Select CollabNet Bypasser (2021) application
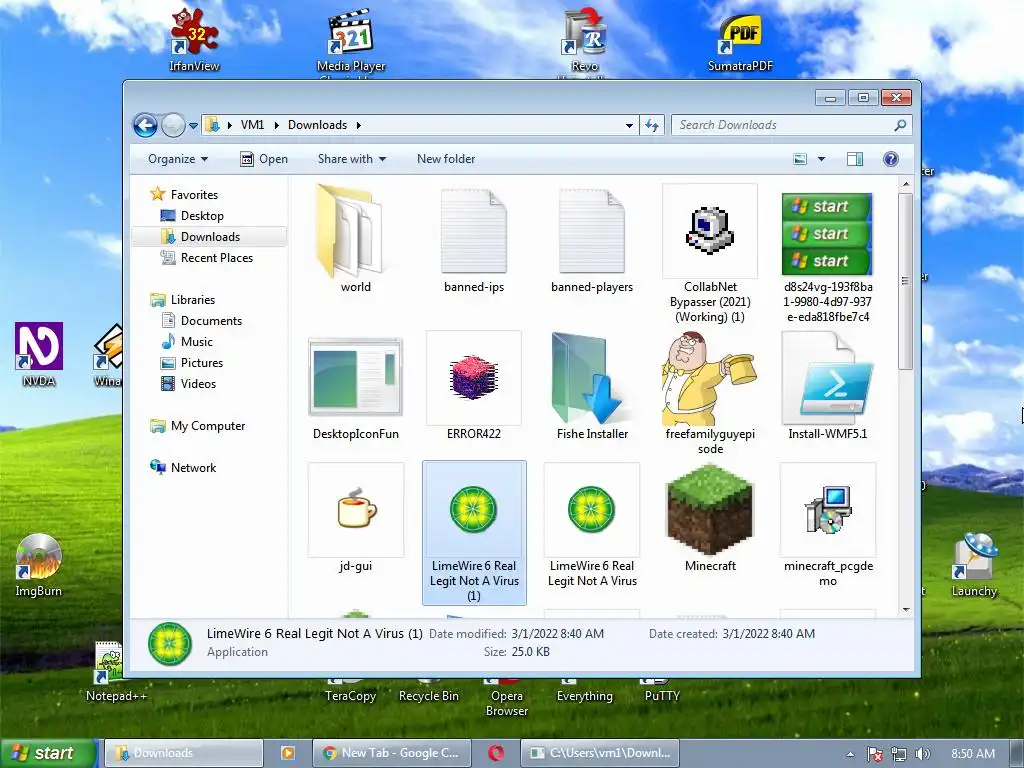The width and height of the screenshot is (1024, 768). pos(710,253)
